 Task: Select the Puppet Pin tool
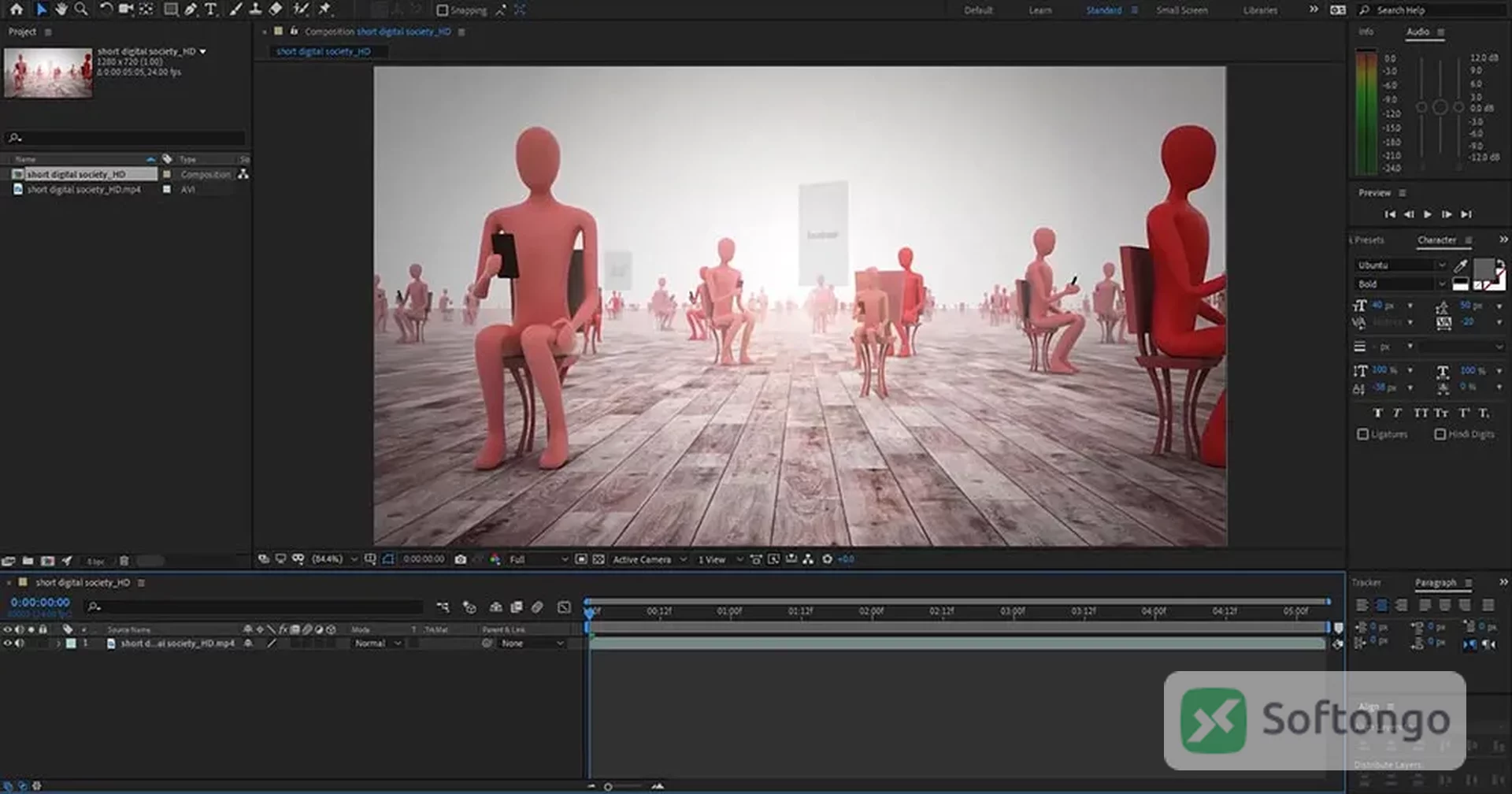(324, 9)
